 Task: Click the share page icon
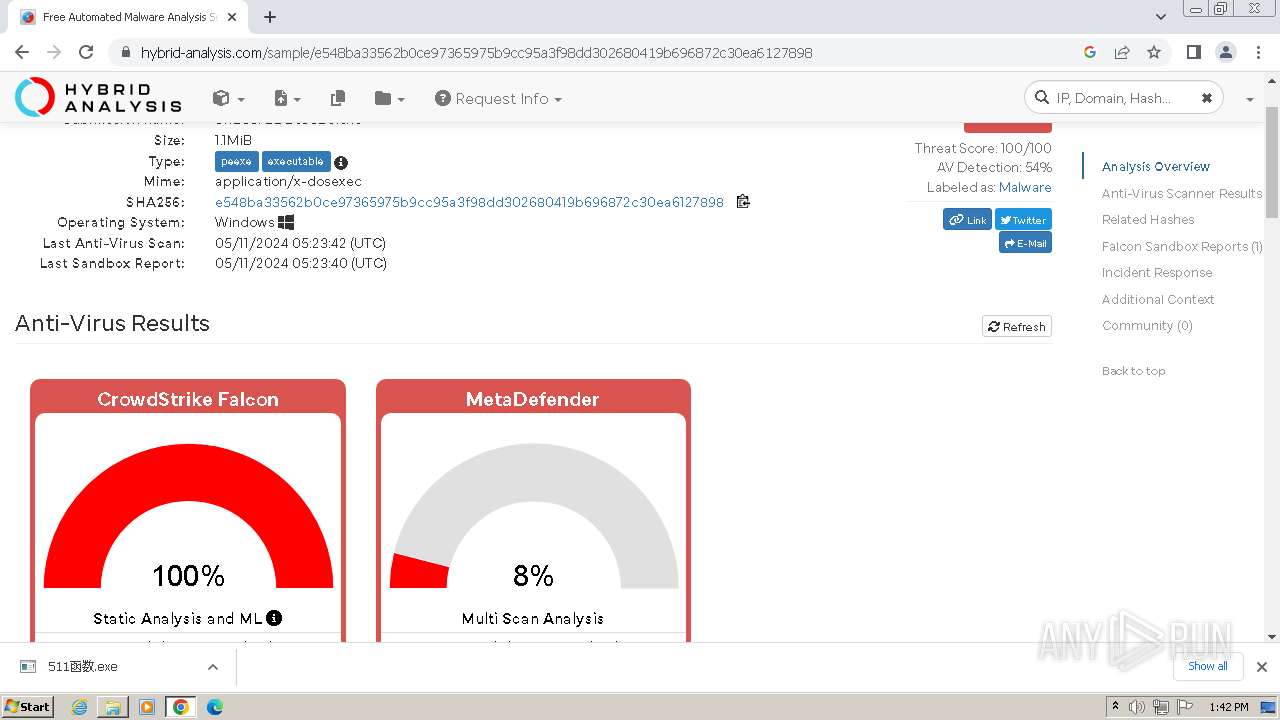[x=1122, y=52]
